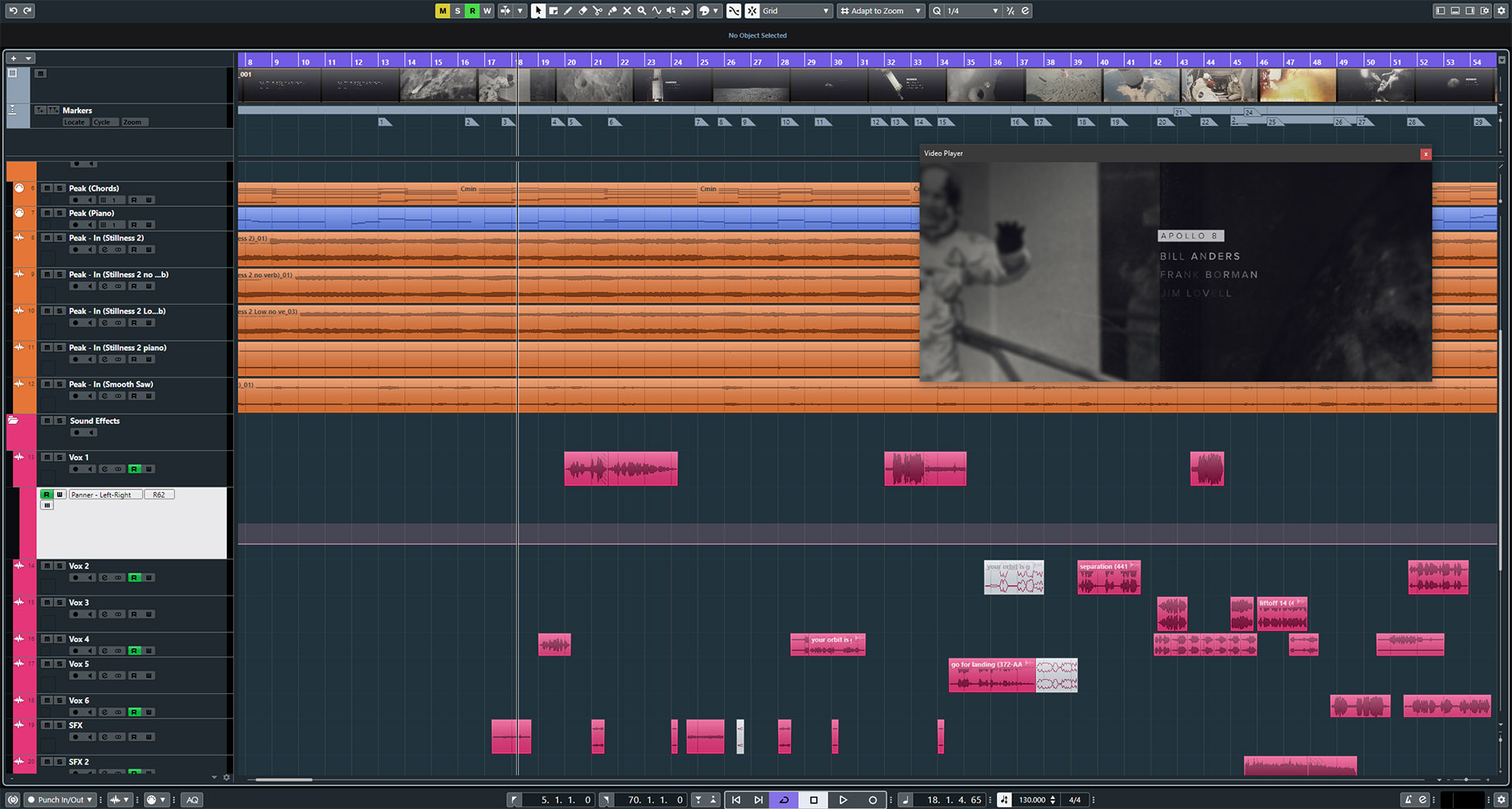Toggle global Mute M button in toolbar

tap(442, 11)
